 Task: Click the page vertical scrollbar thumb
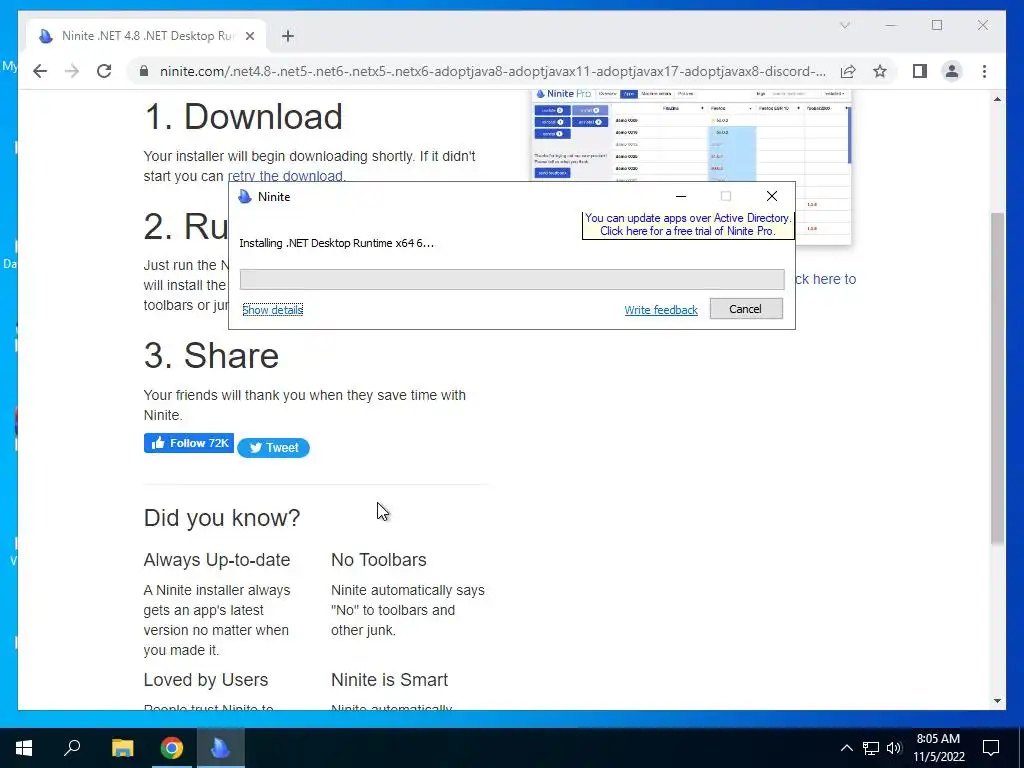point(997,377)
